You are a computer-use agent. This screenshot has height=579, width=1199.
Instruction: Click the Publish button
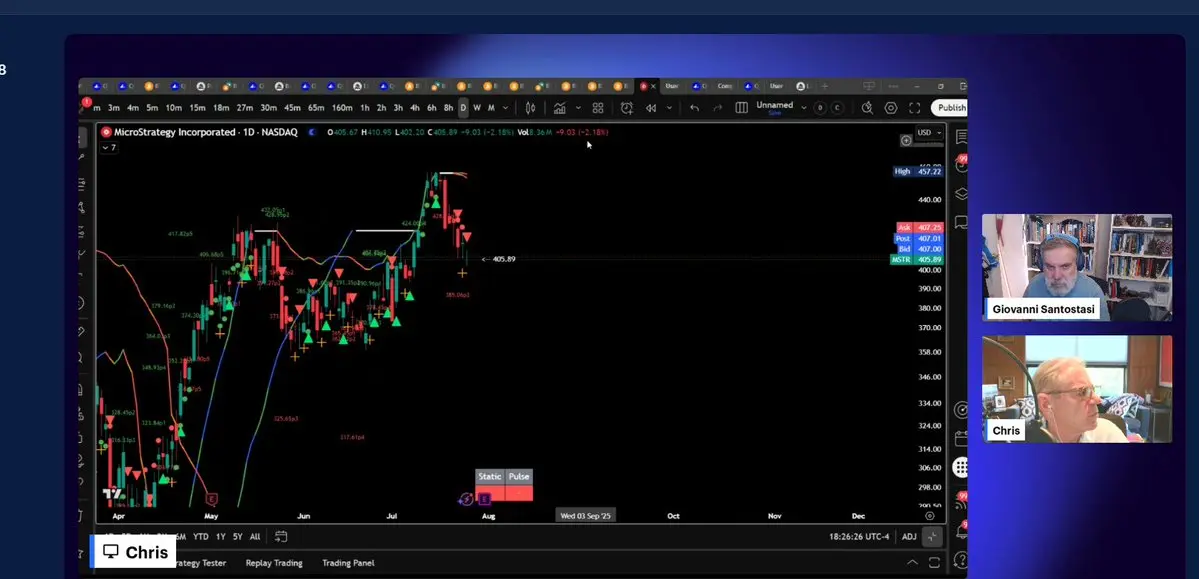tap(950, 108)
